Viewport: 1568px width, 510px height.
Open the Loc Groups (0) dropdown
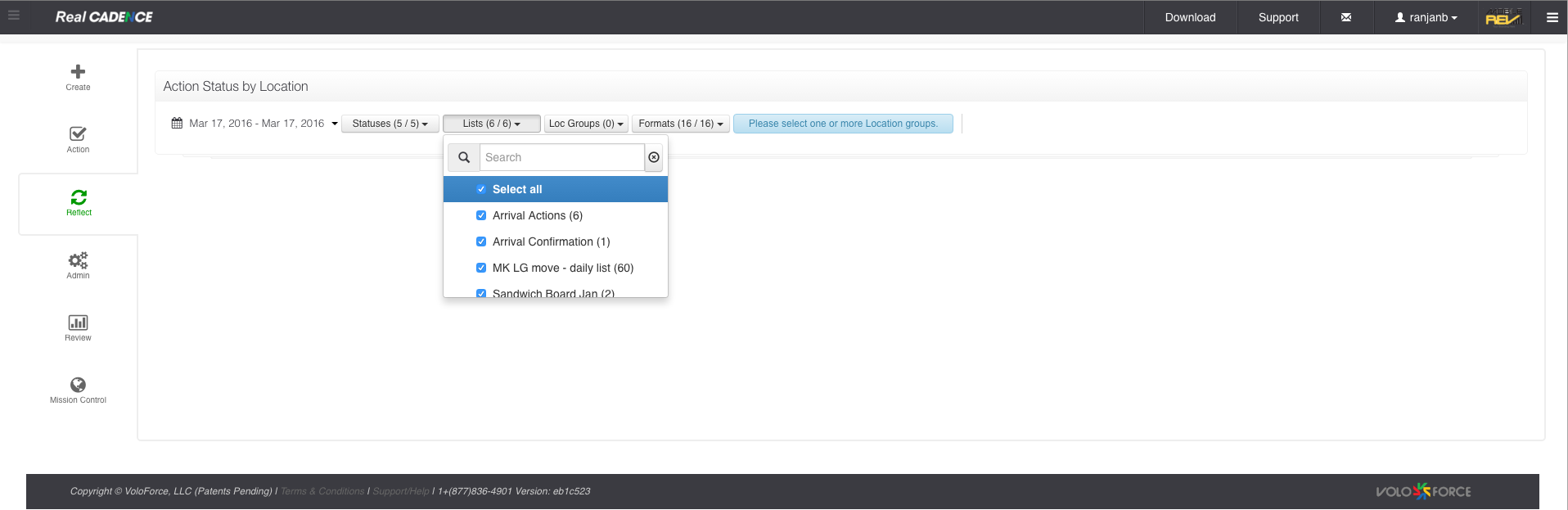pos(586,124)
